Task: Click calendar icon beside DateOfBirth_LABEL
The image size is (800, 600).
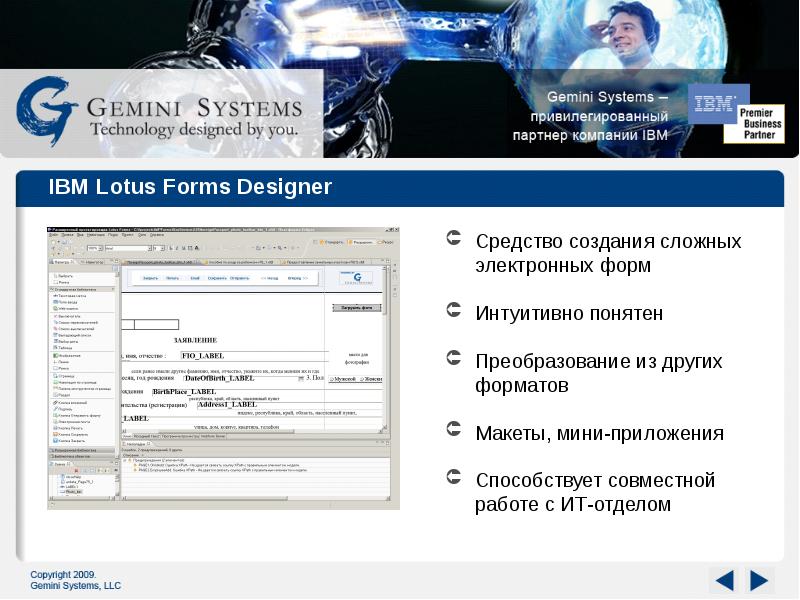Action: (302, 378)
